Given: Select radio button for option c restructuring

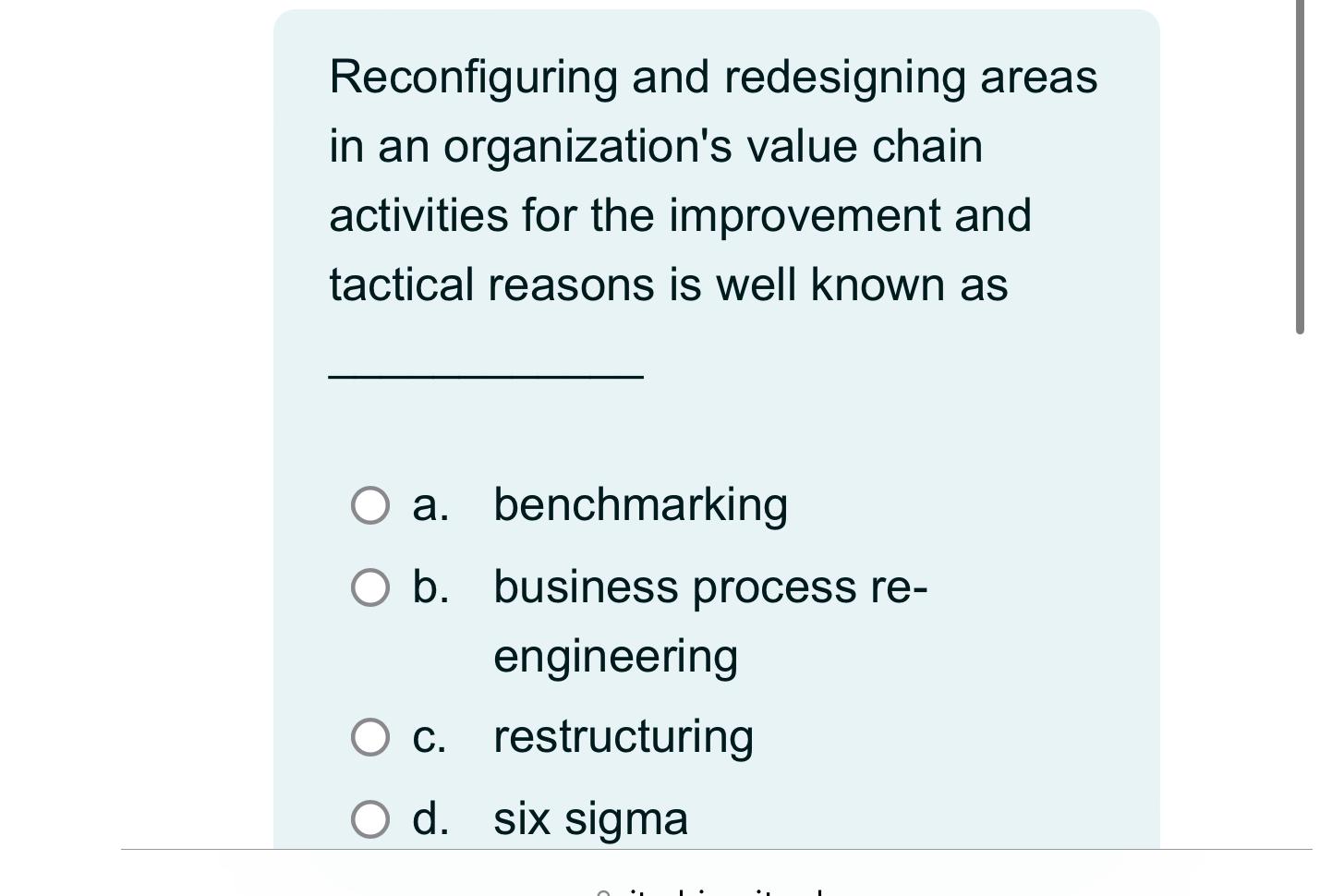Looking at the screenshot, I should point(370,736).
